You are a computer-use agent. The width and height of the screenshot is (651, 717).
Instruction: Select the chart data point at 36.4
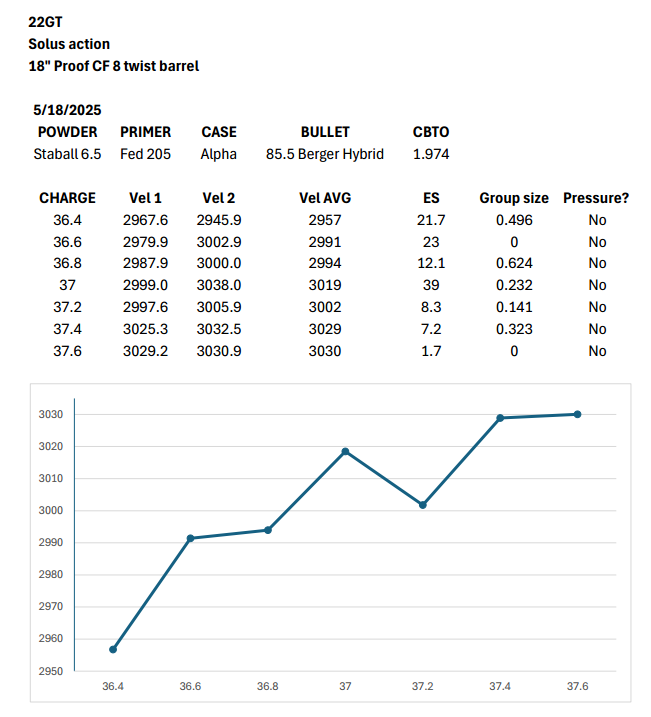(x=113, y=649)
